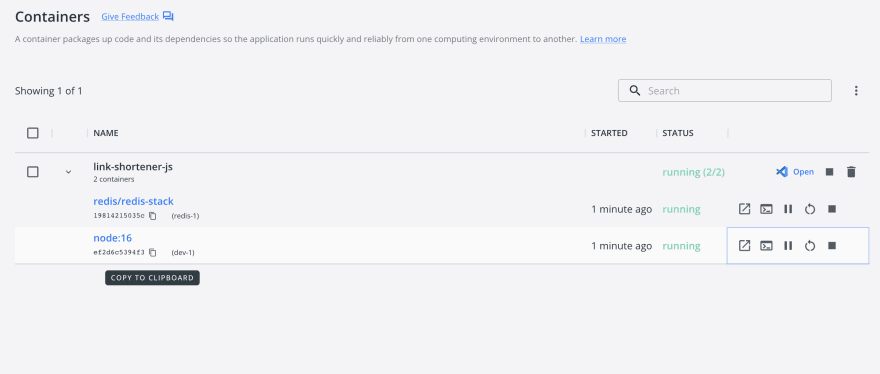Viewport: 880px width, 374px height.
Task: Toggle the select-all checkbox in header
Action: coord(33,133)
